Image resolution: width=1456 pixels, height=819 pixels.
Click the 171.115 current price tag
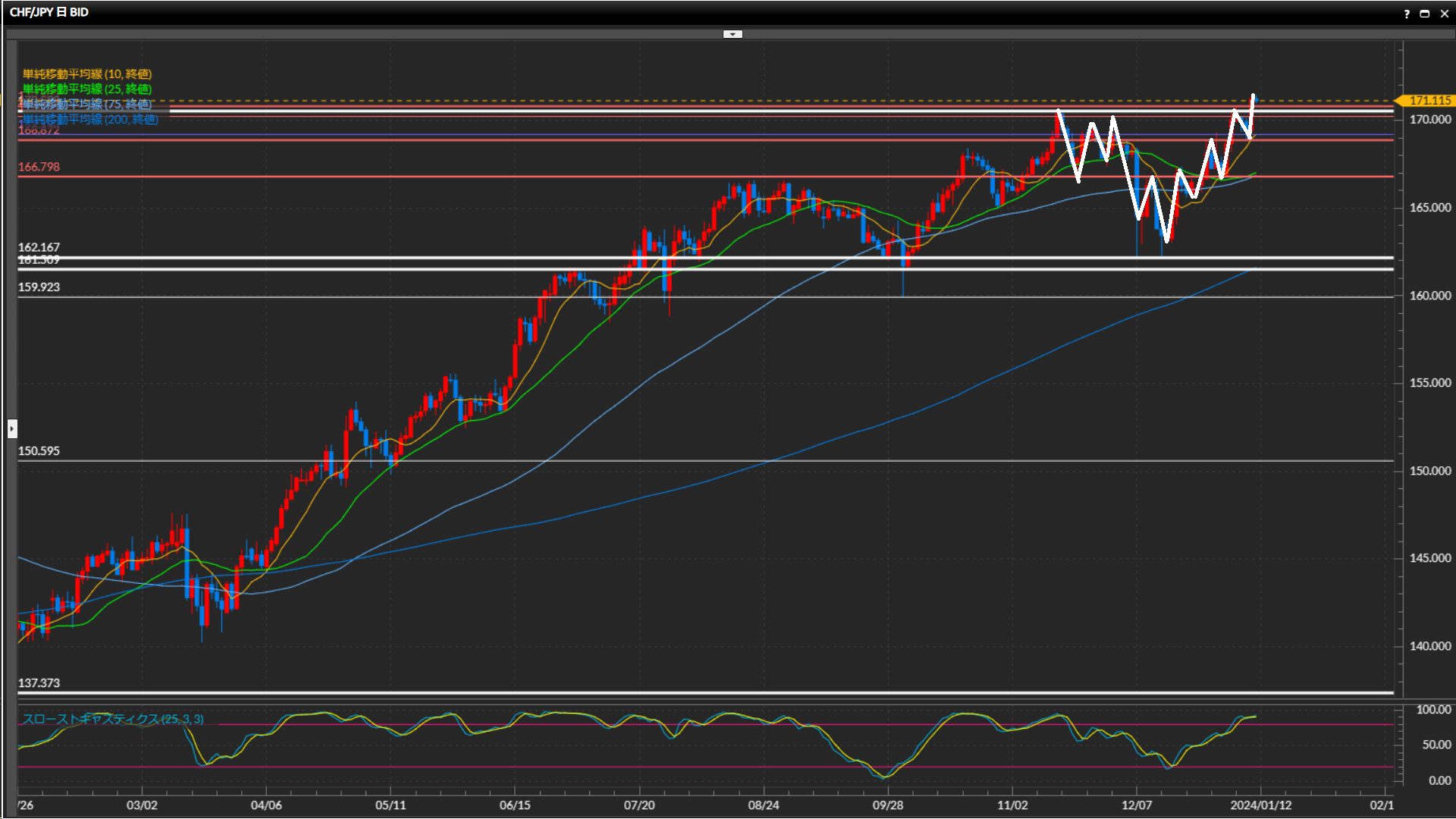click(1429, 100)
